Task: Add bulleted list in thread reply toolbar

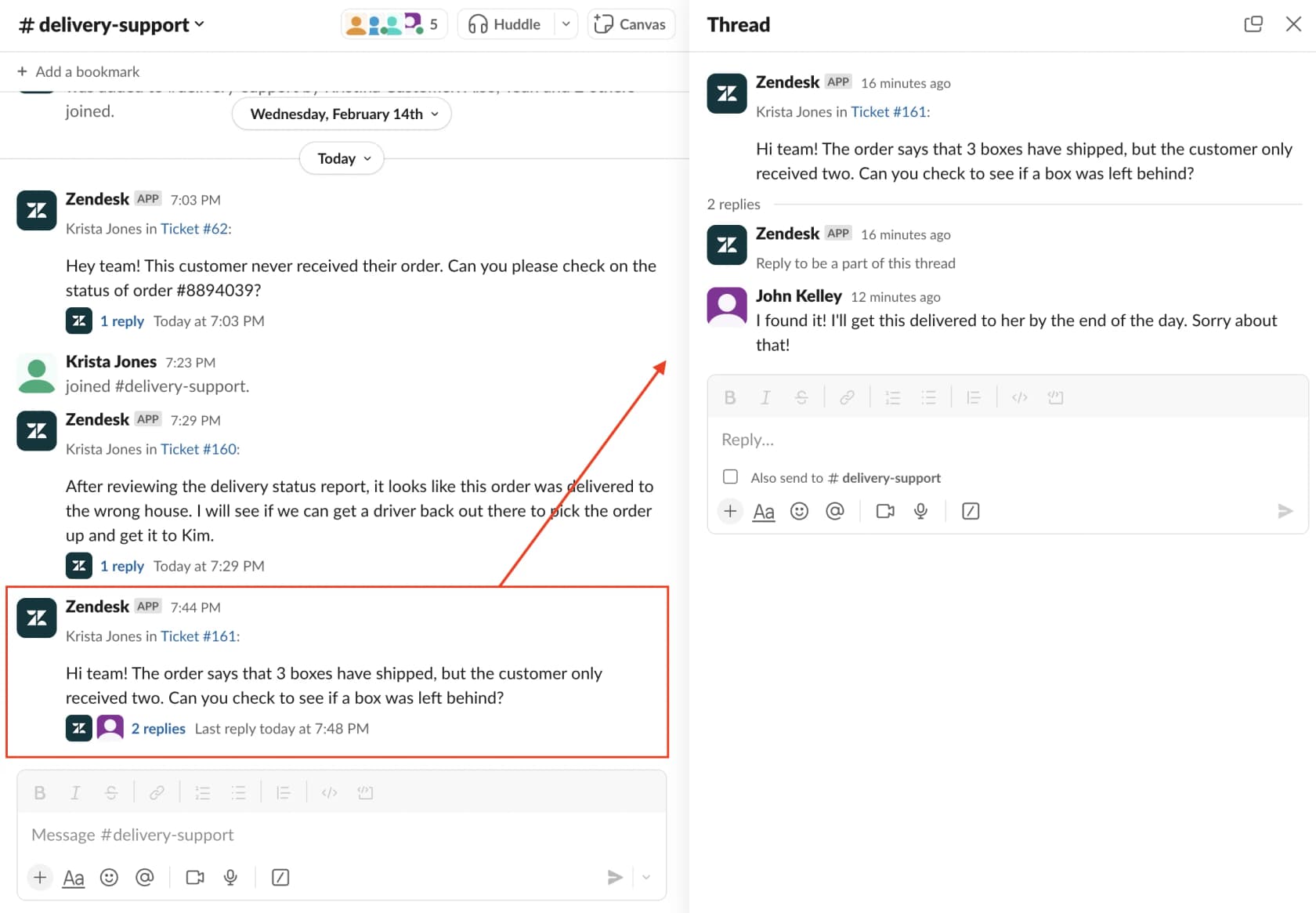Action: (928, 397)
